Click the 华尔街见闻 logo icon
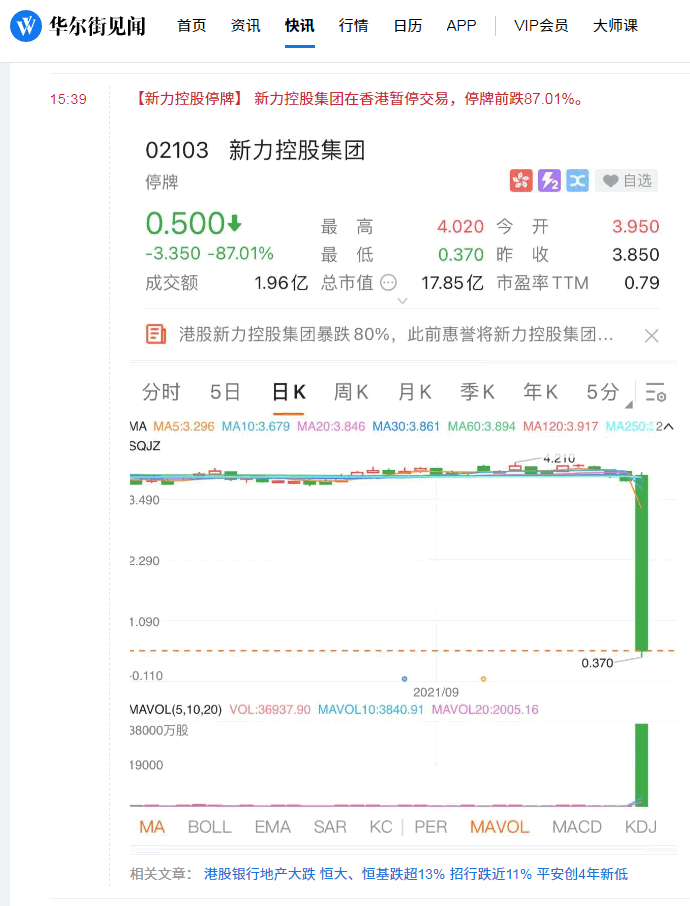The height and width of the screenshot is (906, 690). point(26,25)
